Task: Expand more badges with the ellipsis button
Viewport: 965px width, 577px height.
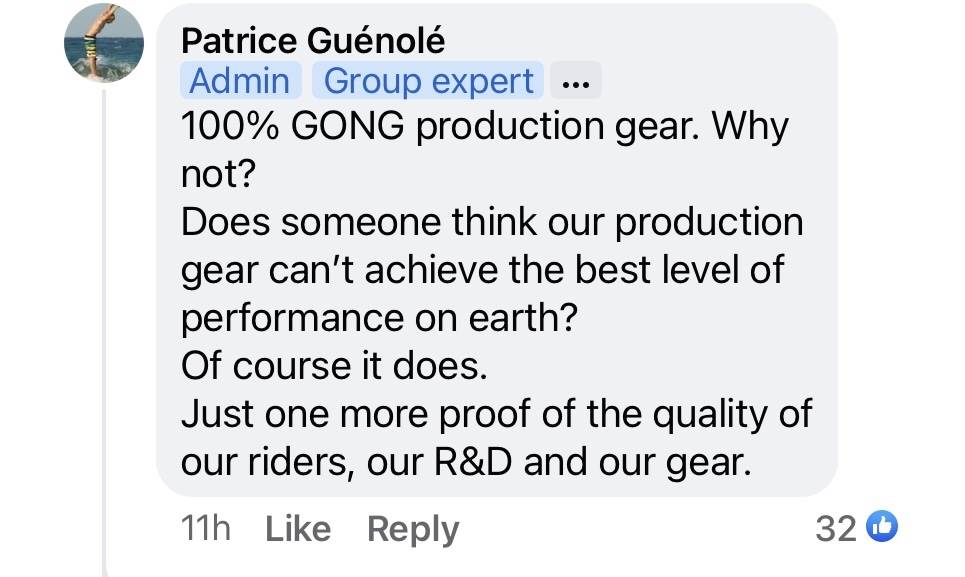Action: 576,82
